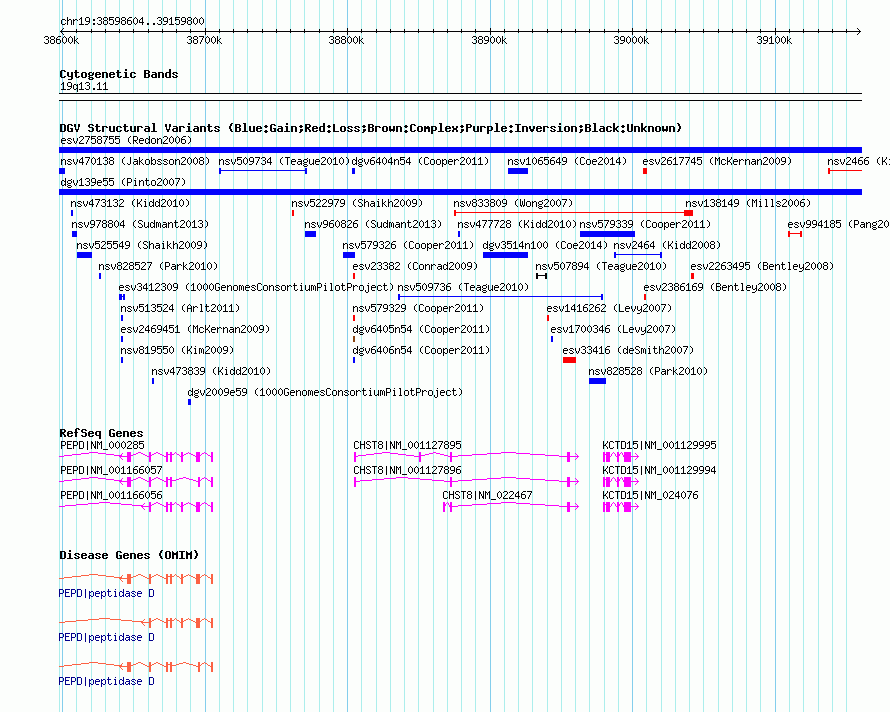Open esv33416 (deSmith2007) variant
Image resolution: width=890 pixels, height=712 pixels.
click(628, 350)
